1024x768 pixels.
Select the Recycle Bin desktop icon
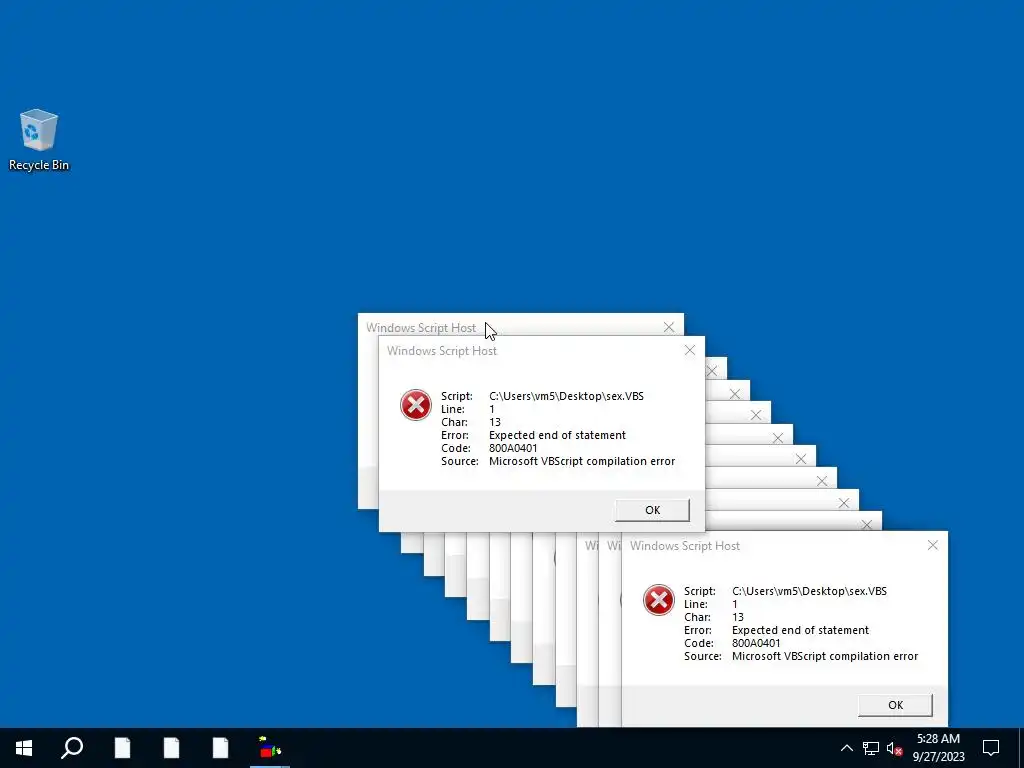(39, 140)
